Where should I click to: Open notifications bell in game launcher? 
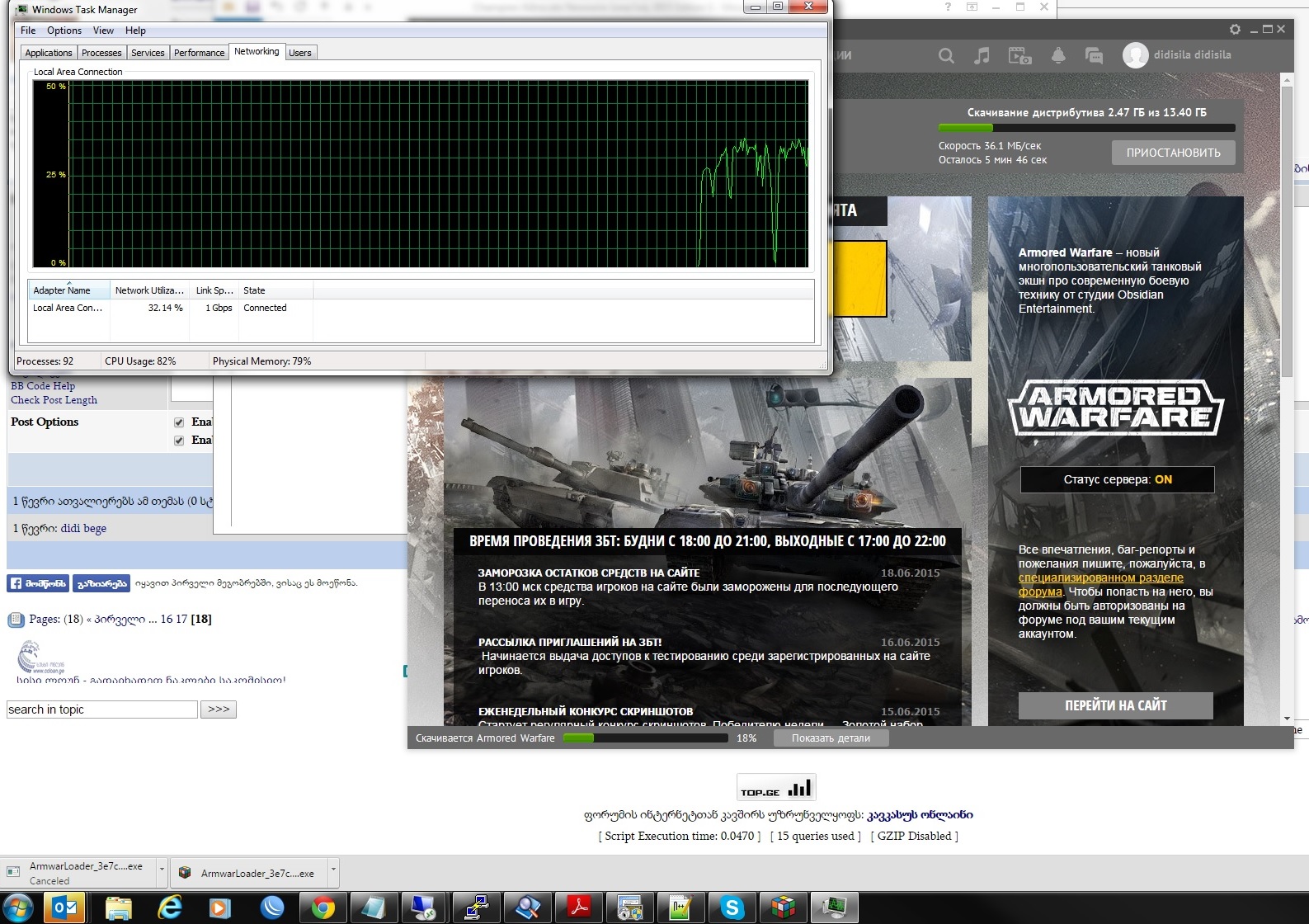pos(1058,55)
